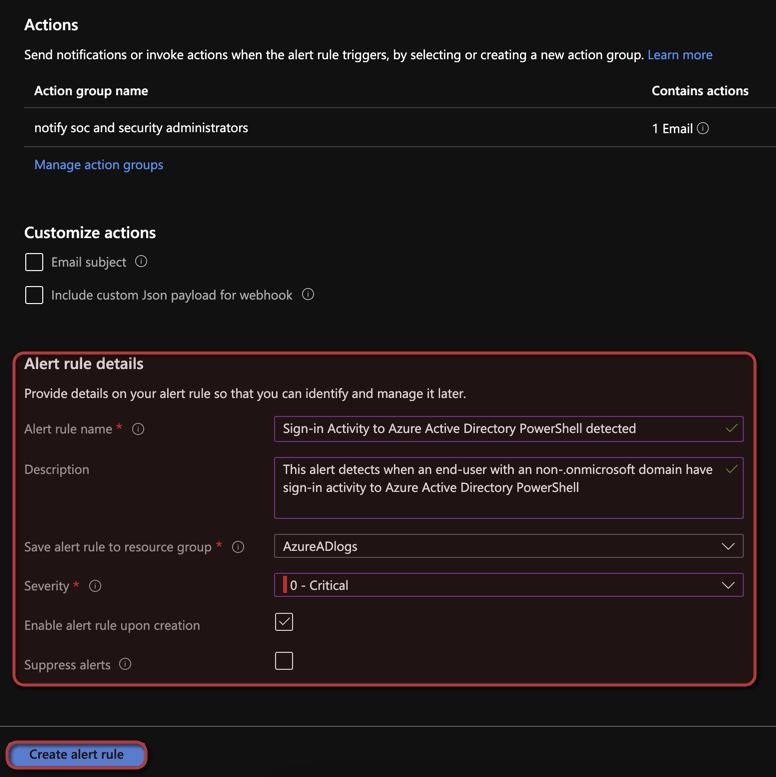Image resolution: width=776 pixels, height=777 pixels.
Task: Tick the Suppress alerts checkbox
Action: click(x=284, y=661)
